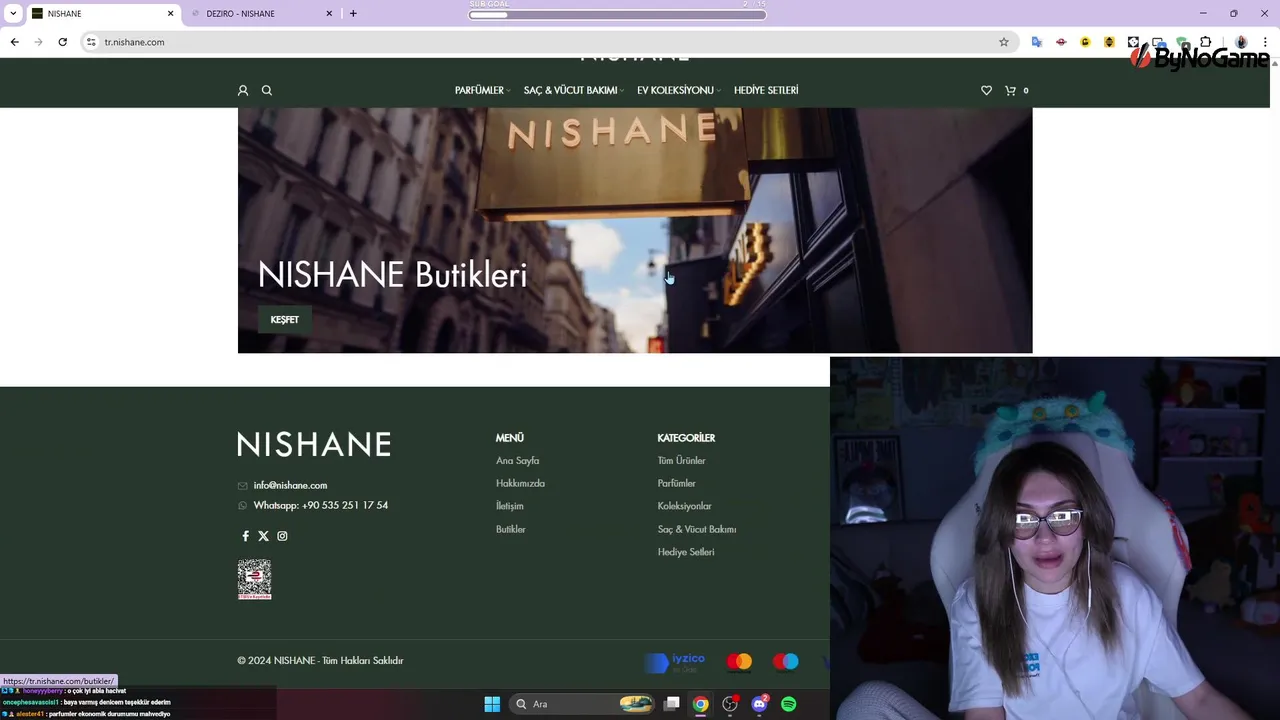This screenshot has height=720, width=1280.
Task: Open Task View on taskbar
Action: tap(672, 704)
